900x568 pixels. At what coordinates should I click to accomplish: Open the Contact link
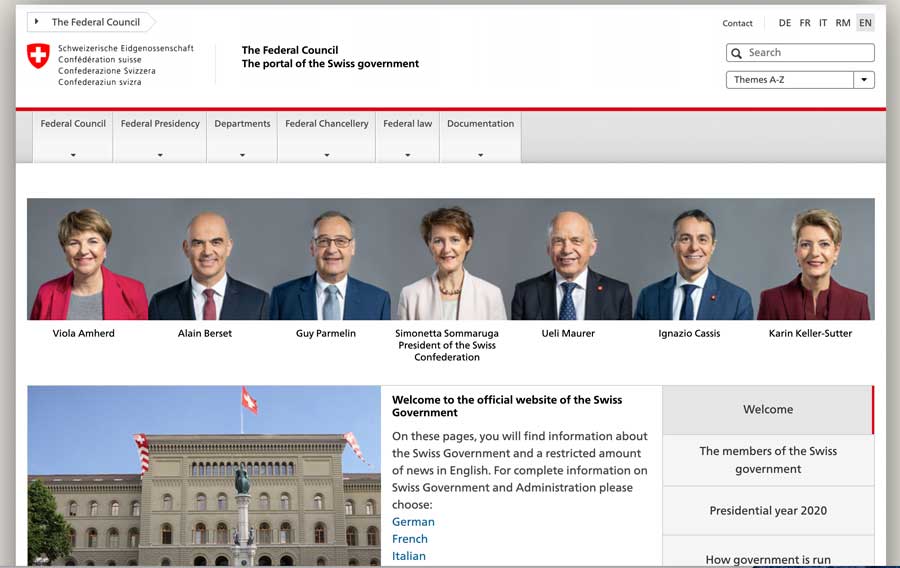[737, 24]
